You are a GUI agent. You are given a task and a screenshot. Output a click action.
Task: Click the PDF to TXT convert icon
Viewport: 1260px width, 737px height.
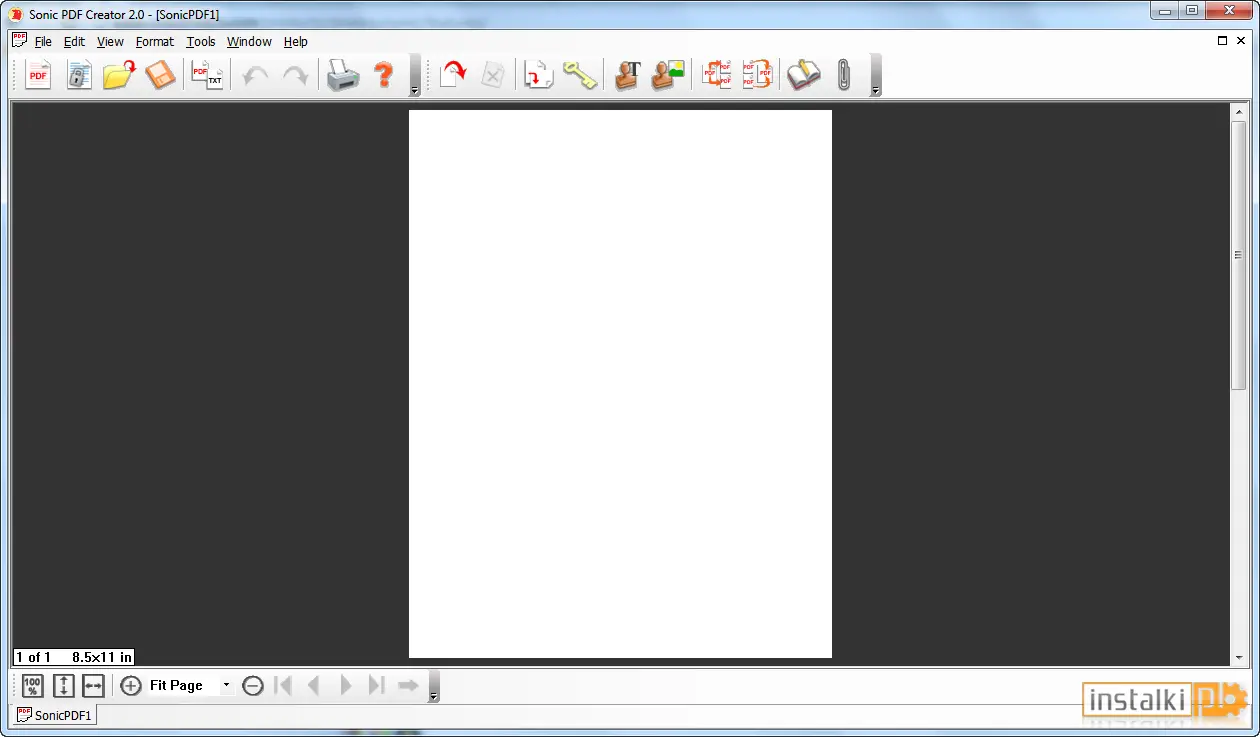(207, 75)
